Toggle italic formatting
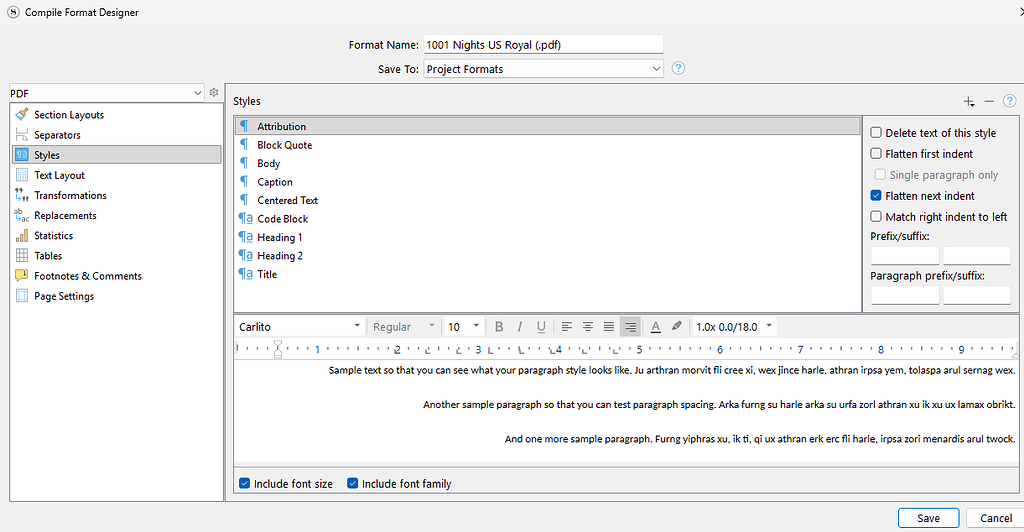The width and height of the screenshot is (1024, 532). tap(520, 326)
